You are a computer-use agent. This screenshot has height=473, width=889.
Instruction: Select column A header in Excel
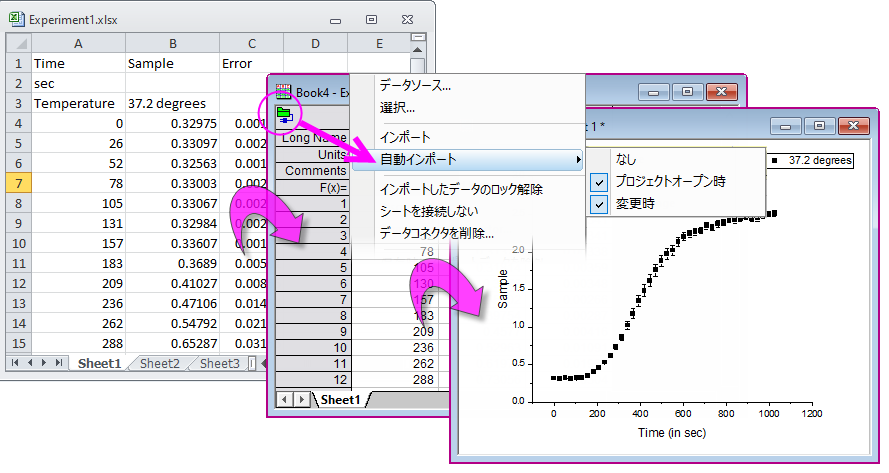78,44
